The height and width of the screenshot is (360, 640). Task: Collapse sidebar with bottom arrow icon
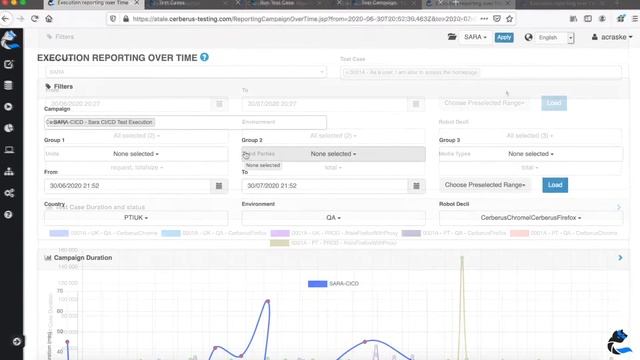(17, 341)
